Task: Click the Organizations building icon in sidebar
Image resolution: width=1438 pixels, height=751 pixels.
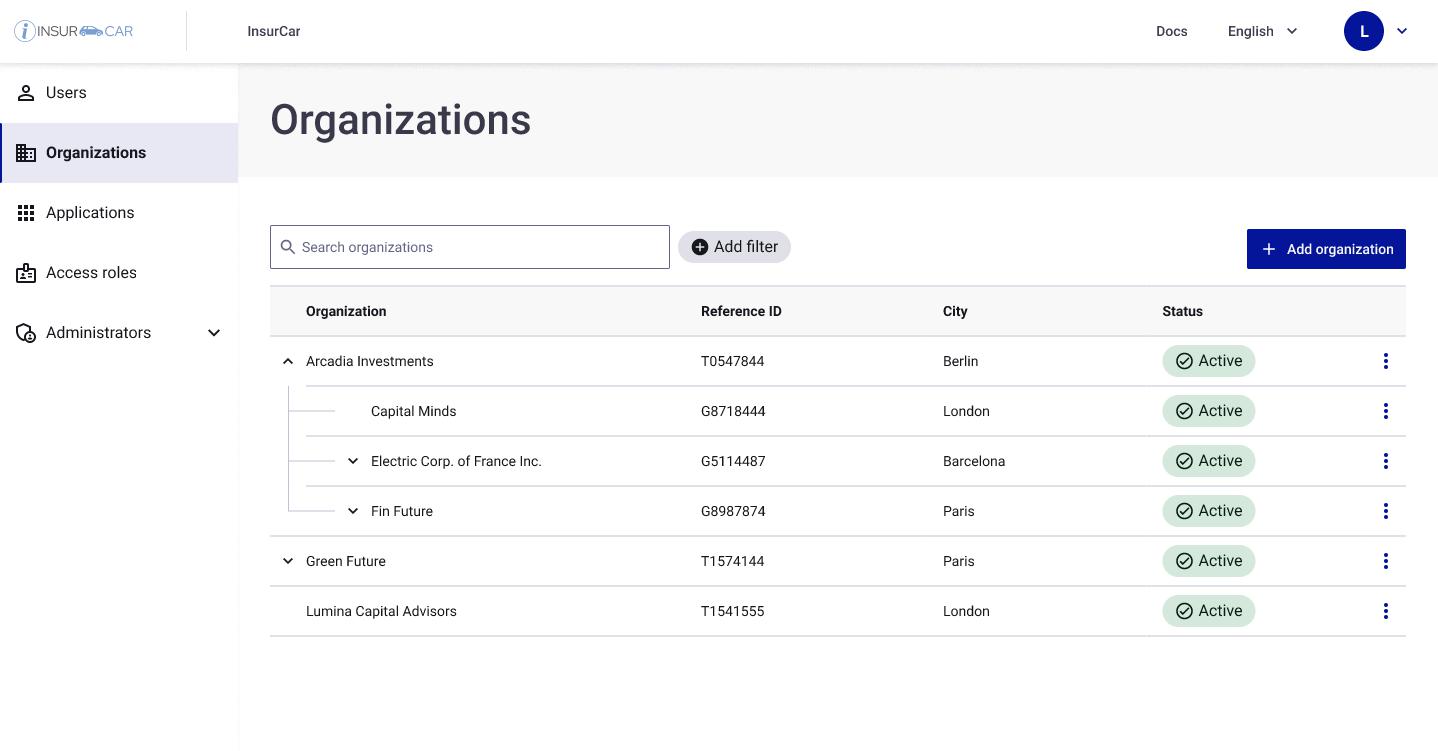Action: coord(26,152)
